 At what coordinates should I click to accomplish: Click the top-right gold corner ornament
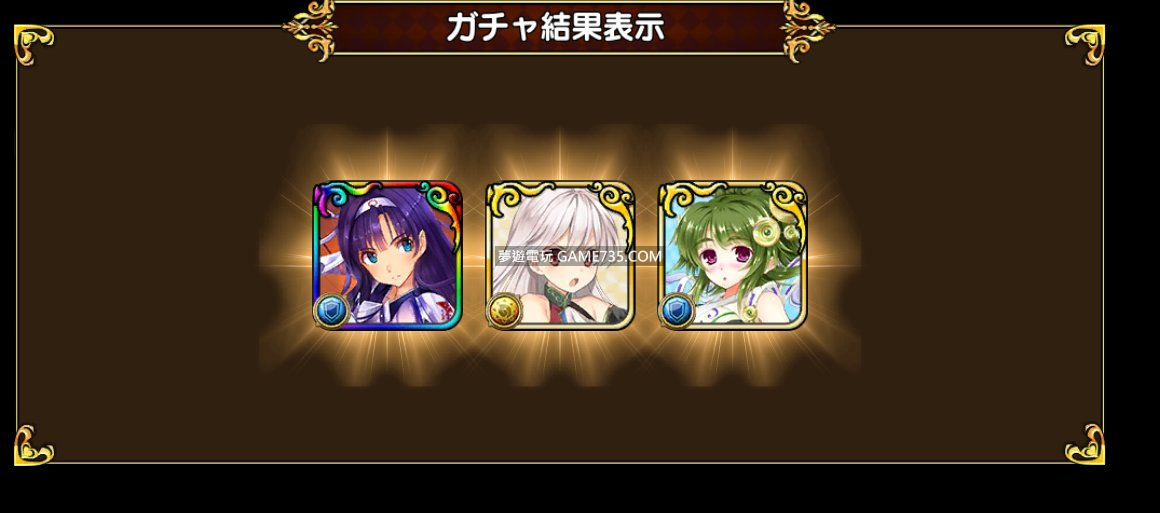tap(1085, 43)
